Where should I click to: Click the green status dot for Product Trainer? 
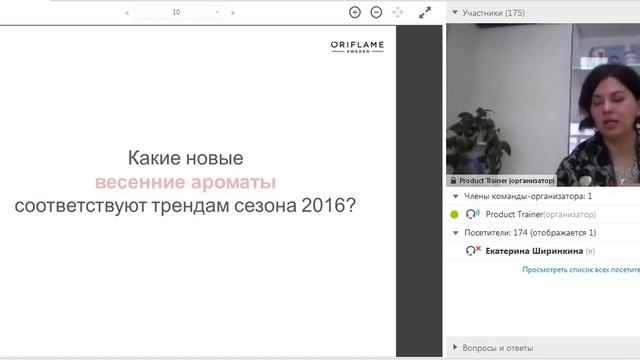pyautogui.click(x=454, y=214)
